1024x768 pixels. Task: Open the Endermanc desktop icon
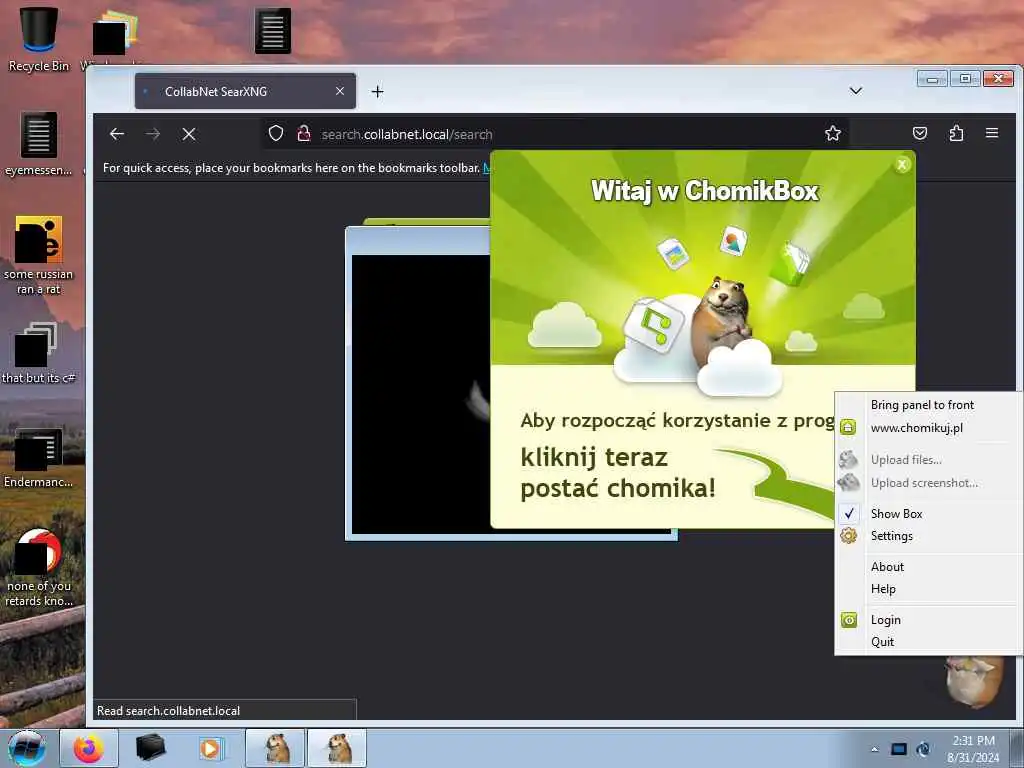click(x=39, y=457)
